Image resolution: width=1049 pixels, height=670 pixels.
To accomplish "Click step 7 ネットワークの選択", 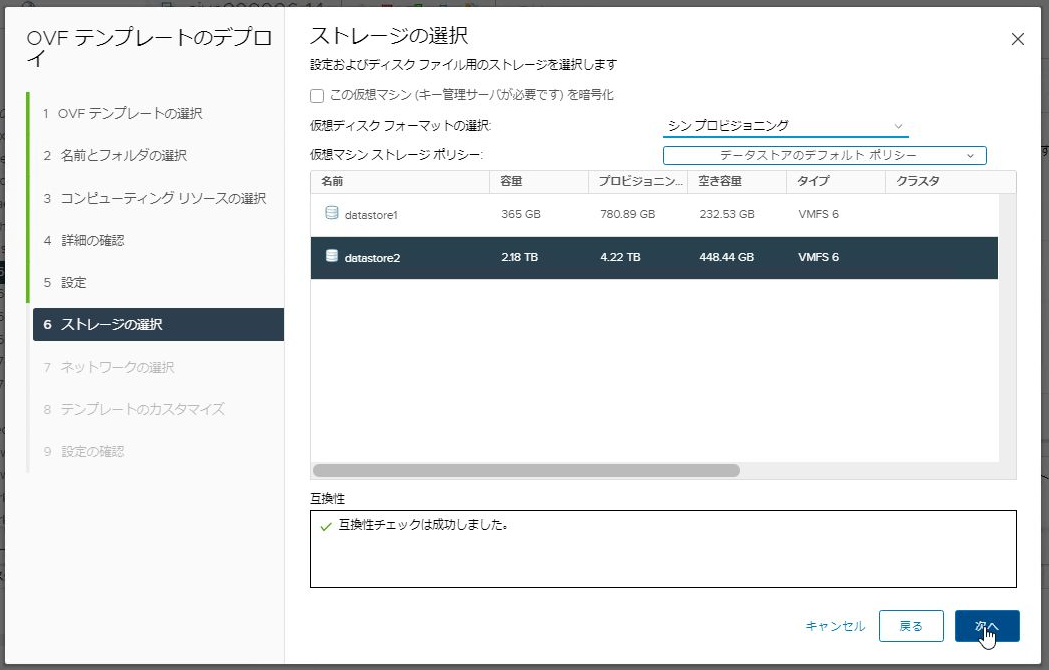I will [109, 367].
